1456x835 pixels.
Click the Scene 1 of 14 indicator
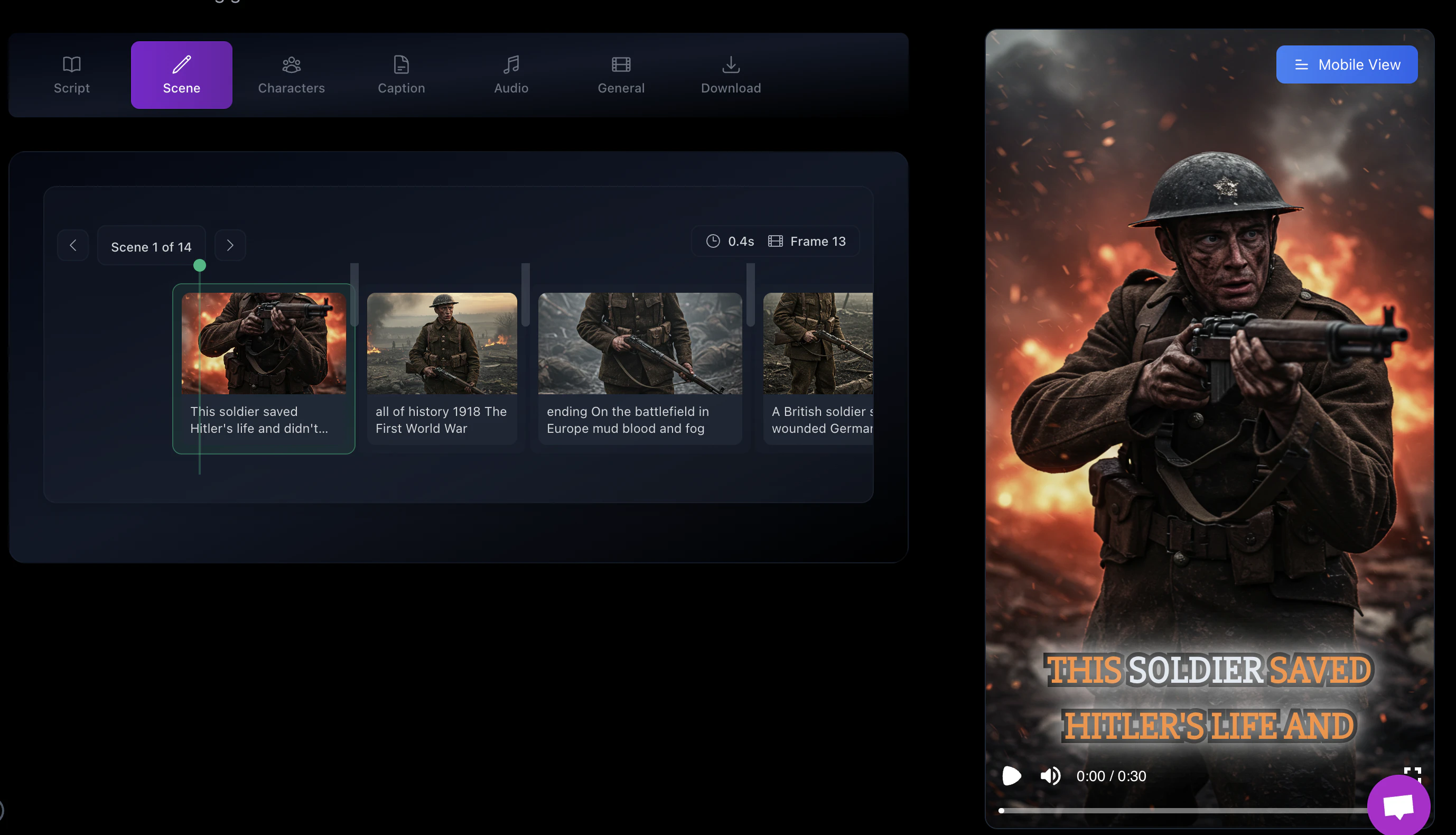pyautogui.click(x=151, y=246)
